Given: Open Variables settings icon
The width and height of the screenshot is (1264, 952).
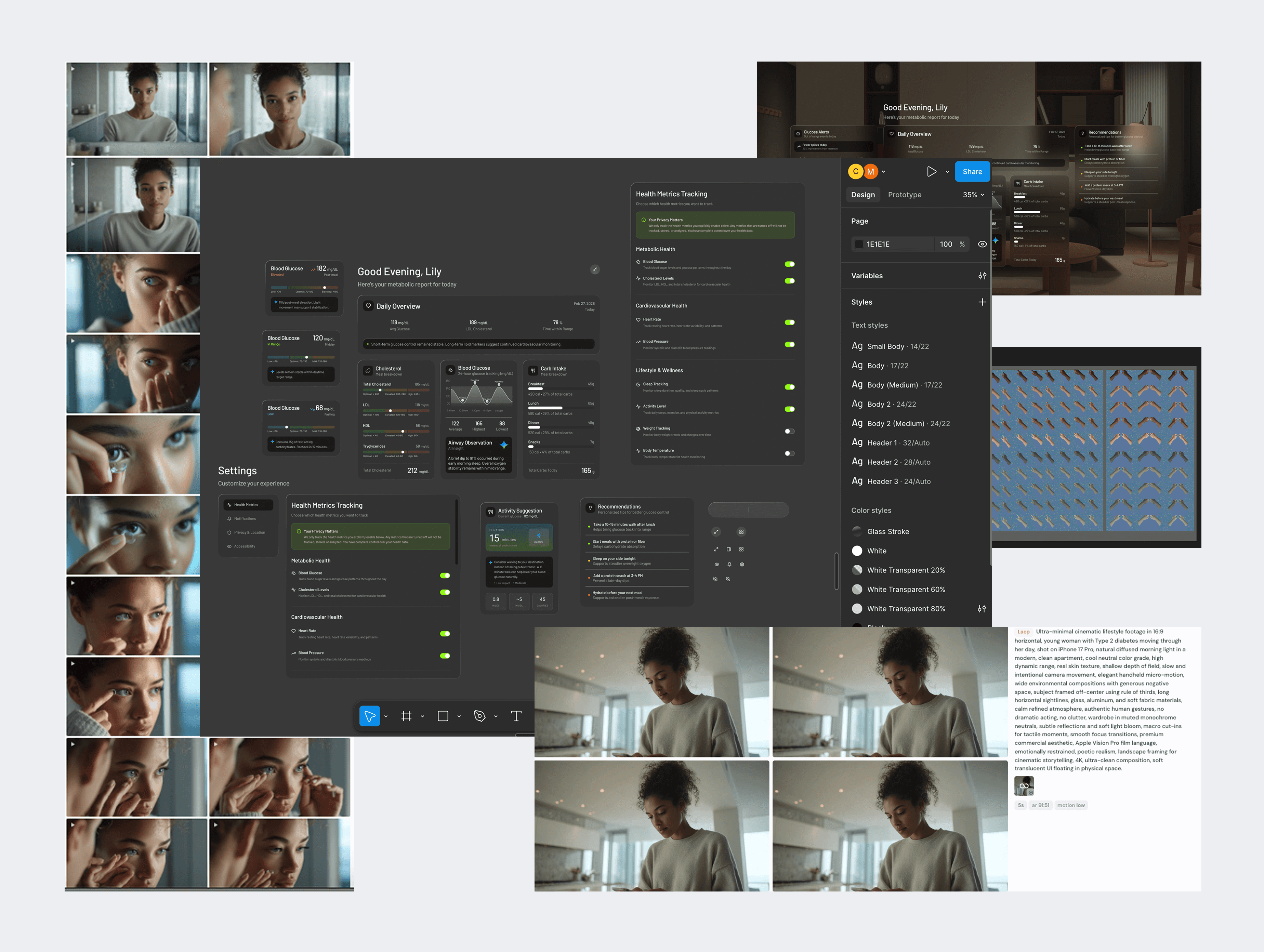Looking at the screenshot, I should 982,275.
